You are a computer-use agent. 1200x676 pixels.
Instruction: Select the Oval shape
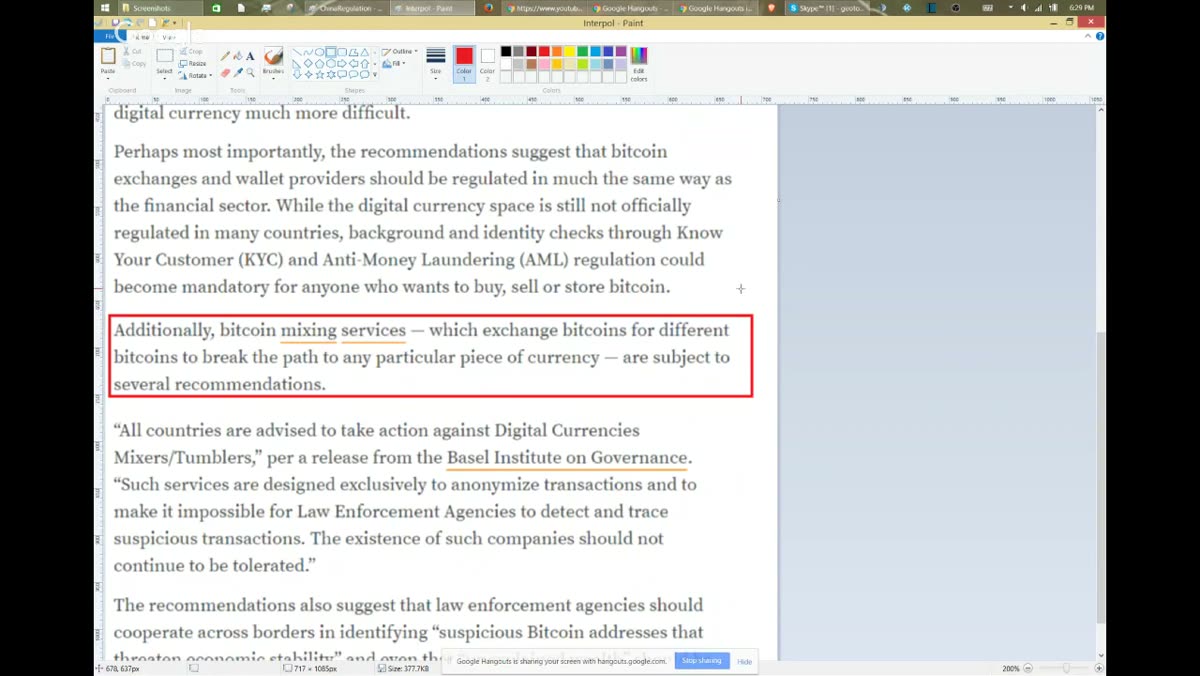click(320, 51)
